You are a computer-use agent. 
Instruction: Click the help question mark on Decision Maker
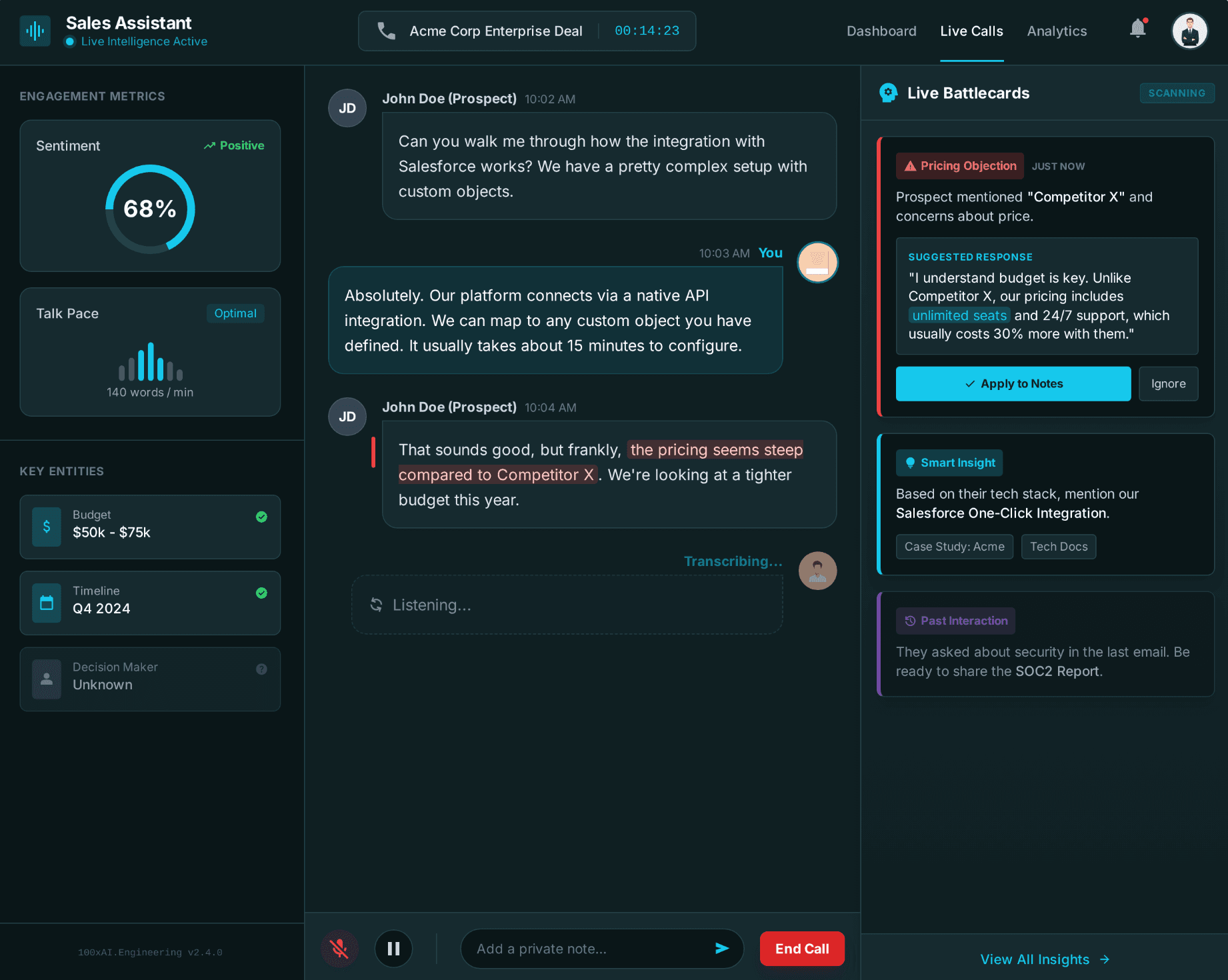click(261, 669)
